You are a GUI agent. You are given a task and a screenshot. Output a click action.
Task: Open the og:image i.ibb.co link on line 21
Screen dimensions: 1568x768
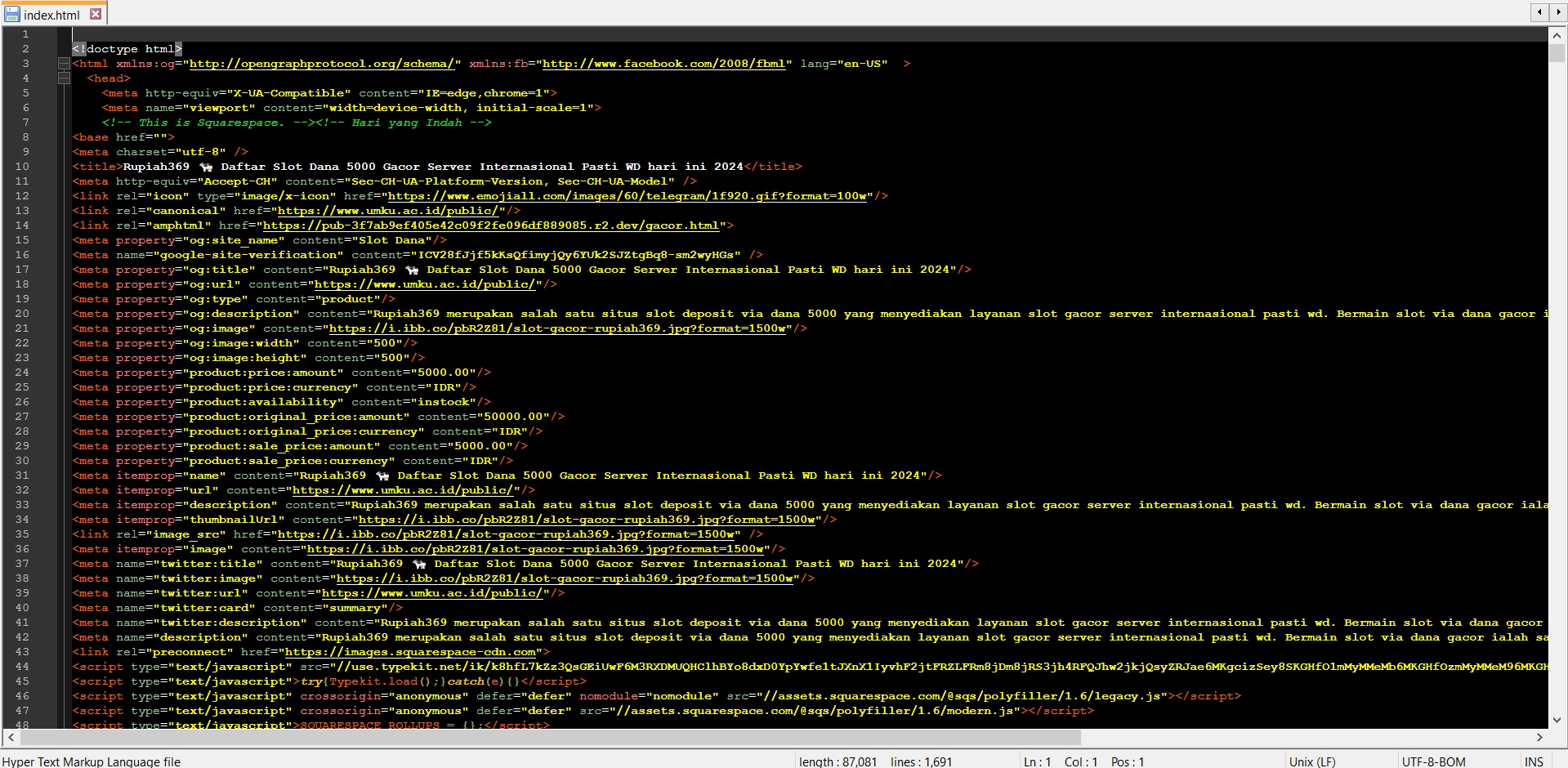point(557,328)
